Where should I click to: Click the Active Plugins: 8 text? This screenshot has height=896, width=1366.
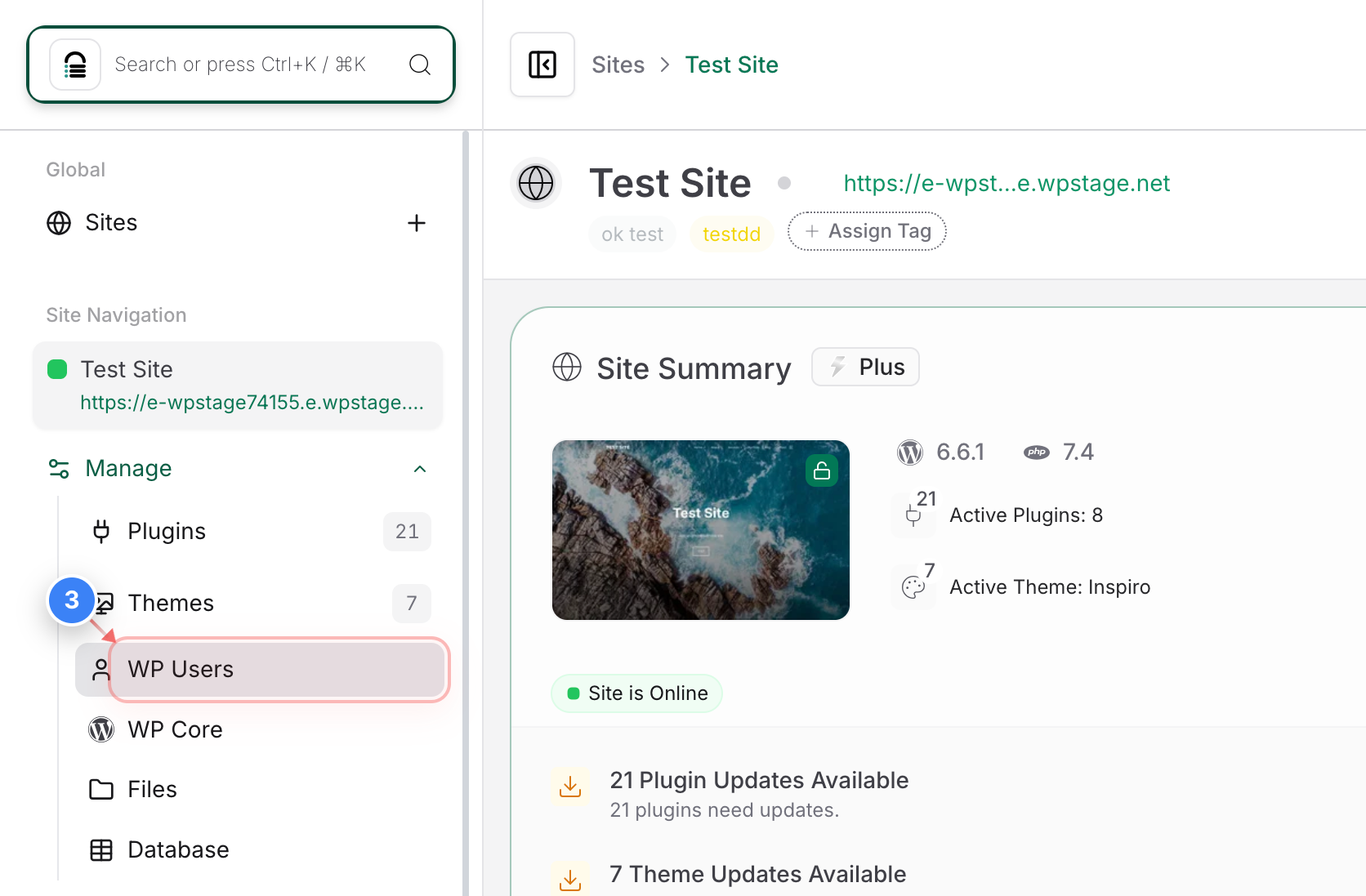(1026, 515)
